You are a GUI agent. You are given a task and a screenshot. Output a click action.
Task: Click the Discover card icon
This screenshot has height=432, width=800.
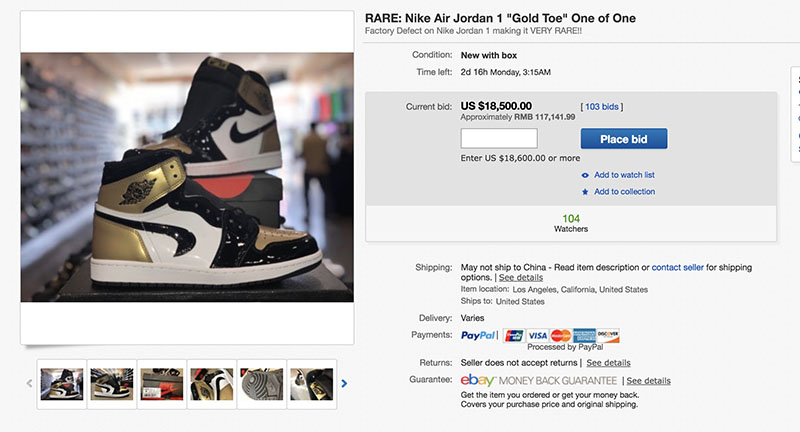pyautogui.click(x=608, y=335)
